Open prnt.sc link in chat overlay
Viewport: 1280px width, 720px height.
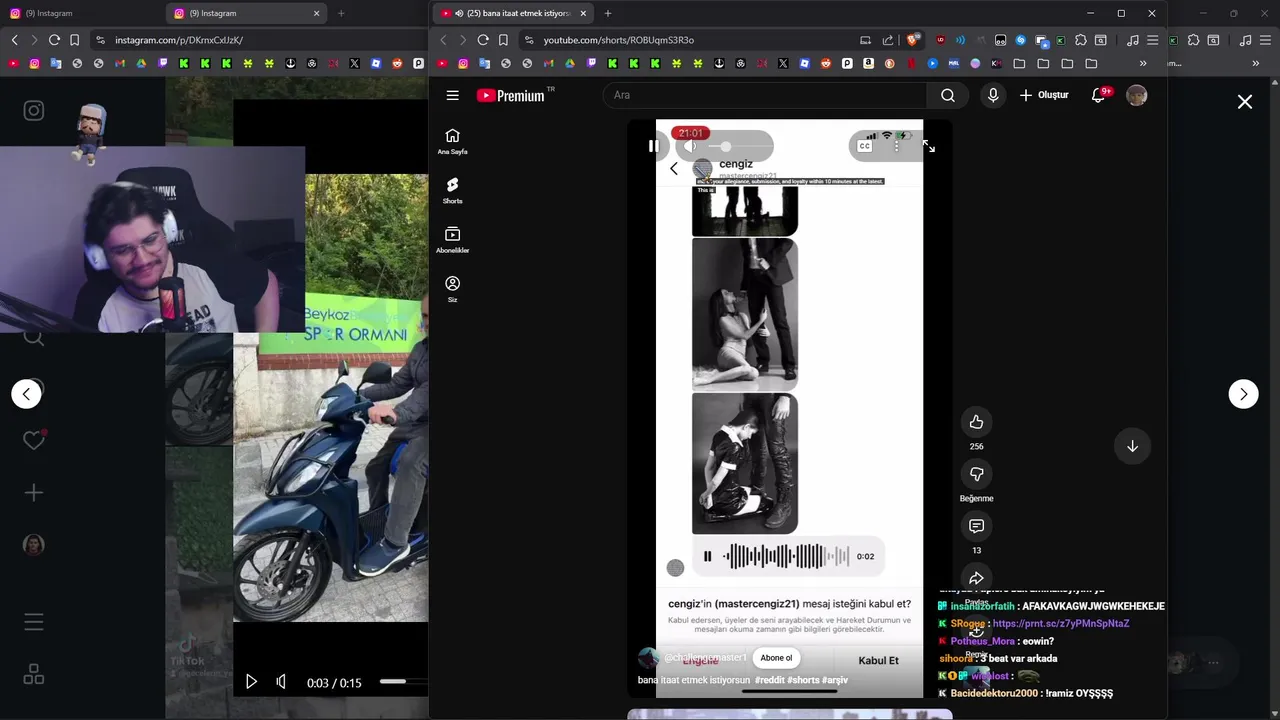tap(1061, 623)
